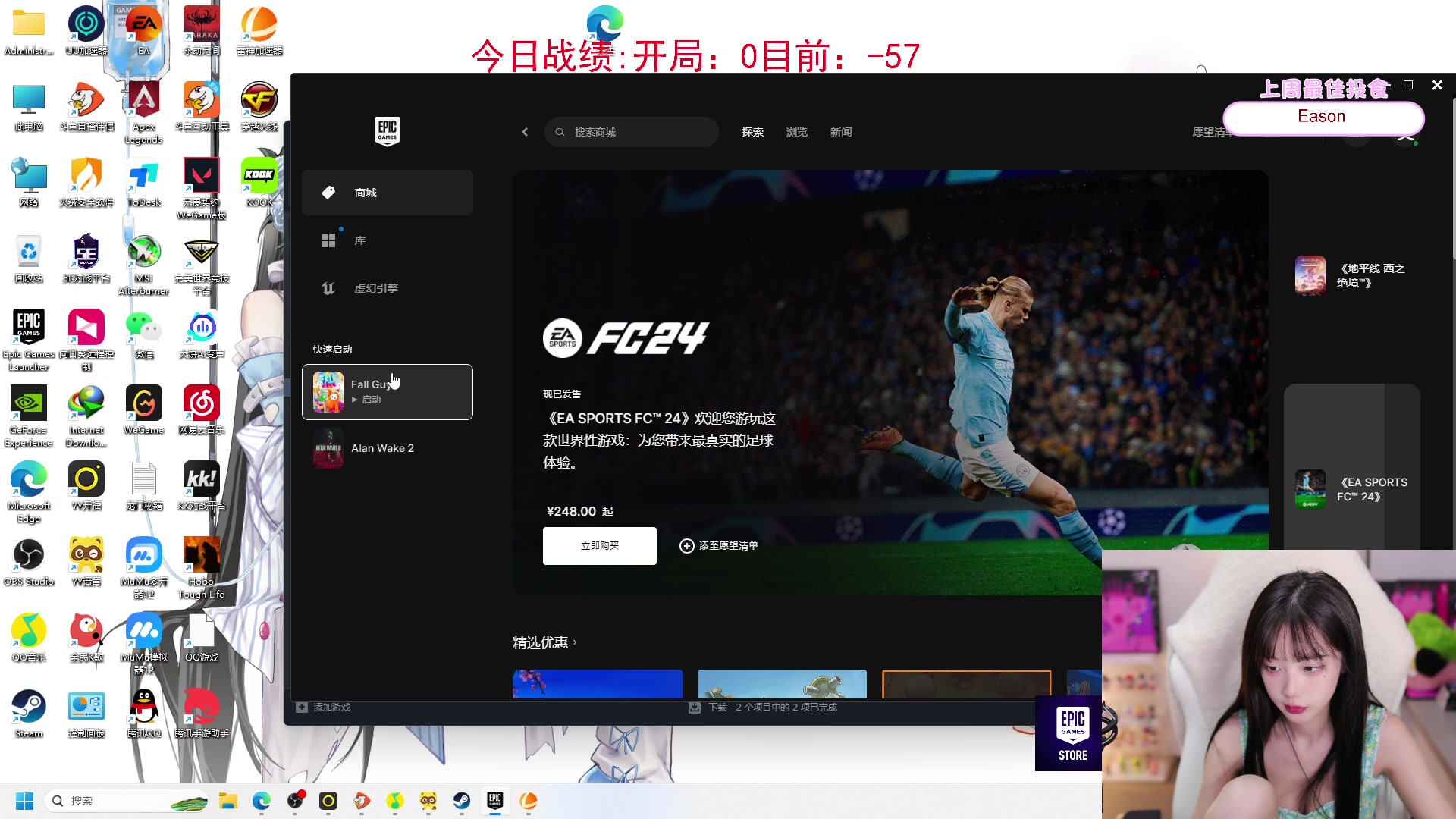Click the Windows Start button in taskbar
The image size is (1456, 819).
[x=24, y=801]
